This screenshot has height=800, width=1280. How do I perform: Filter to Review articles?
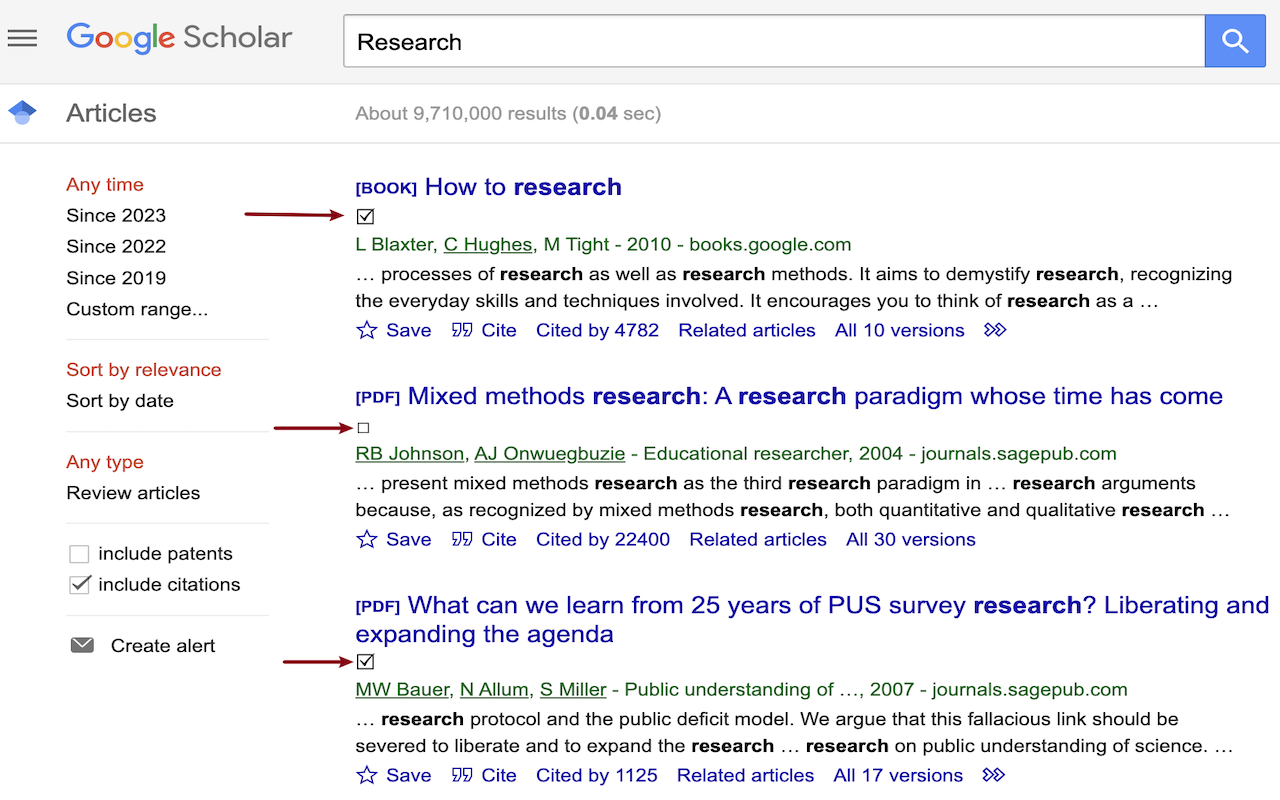coord(133,493)
